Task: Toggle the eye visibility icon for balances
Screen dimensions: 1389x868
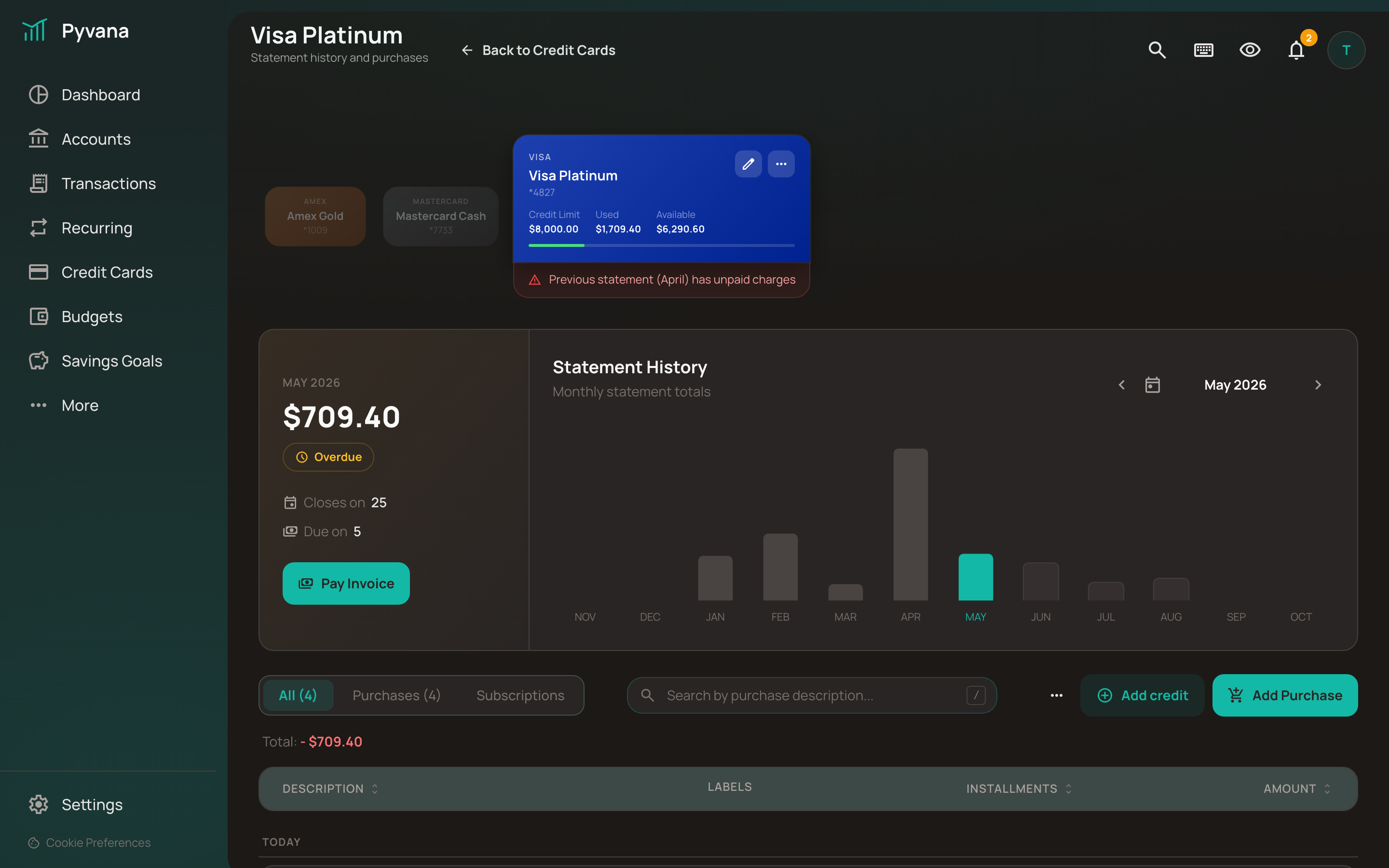Action: tap(1250, 51)
